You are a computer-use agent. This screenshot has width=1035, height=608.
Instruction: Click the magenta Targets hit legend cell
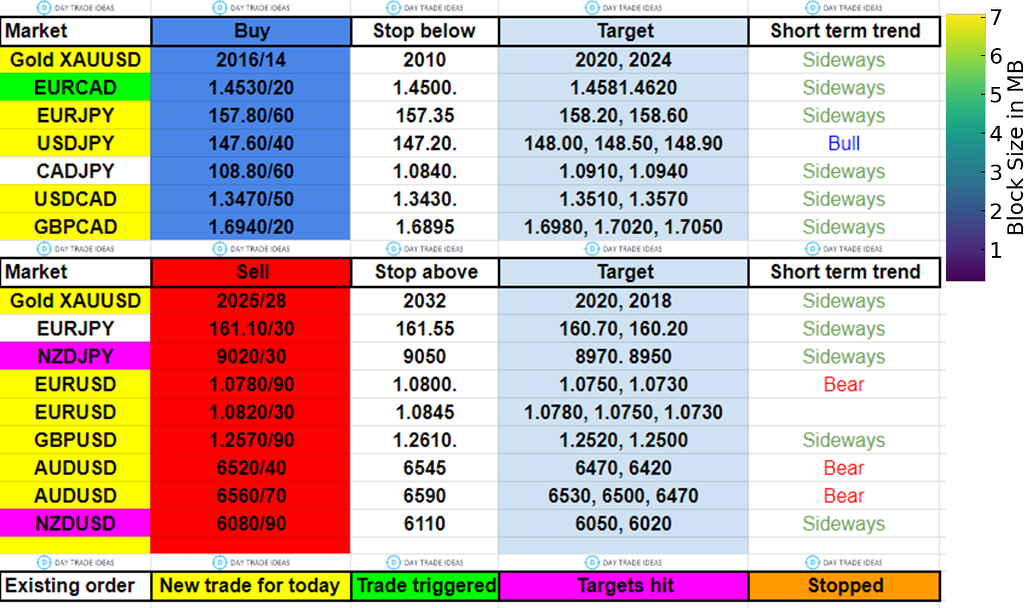(x=626, y=586)
